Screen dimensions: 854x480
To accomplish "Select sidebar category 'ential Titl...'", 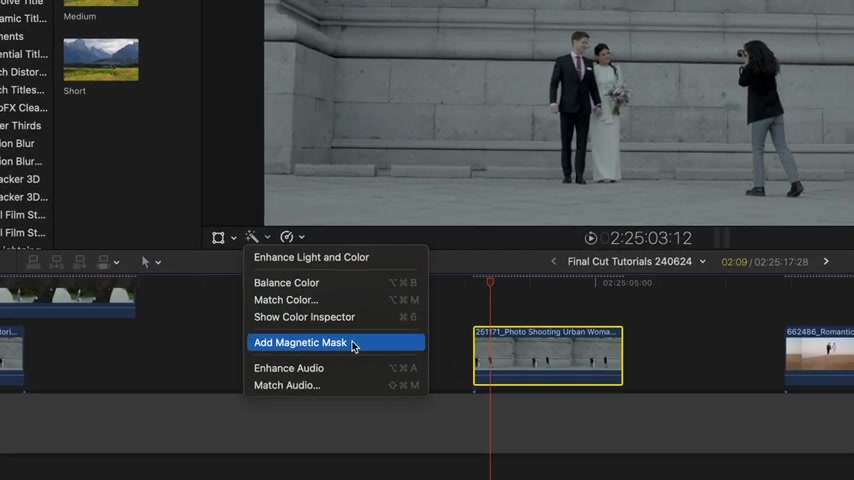I will [x=24, y=54].
